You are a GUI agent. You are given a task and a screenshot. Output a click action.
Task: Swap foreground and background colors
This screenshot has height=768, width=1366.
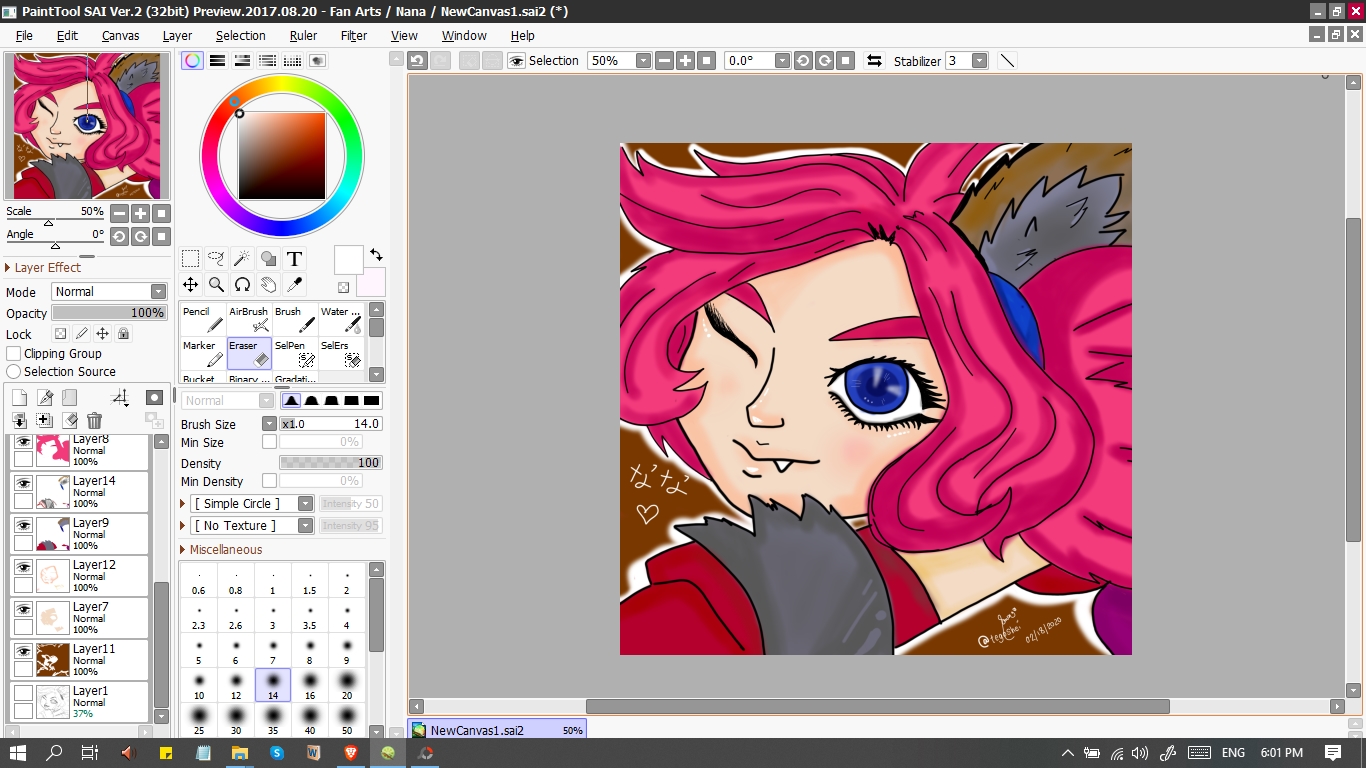click(x=376, y=255)
